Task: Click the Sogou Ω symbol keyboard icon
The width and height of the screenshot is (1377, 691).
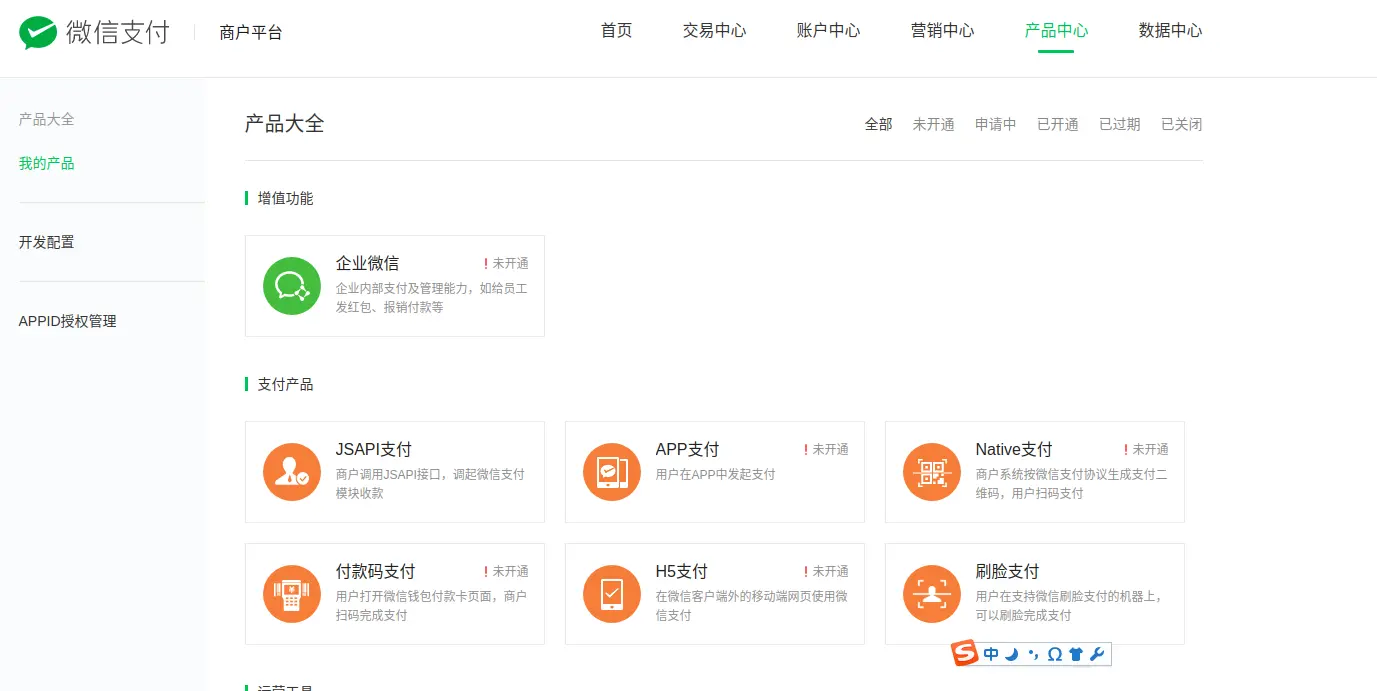Action: click(1055, 655)
